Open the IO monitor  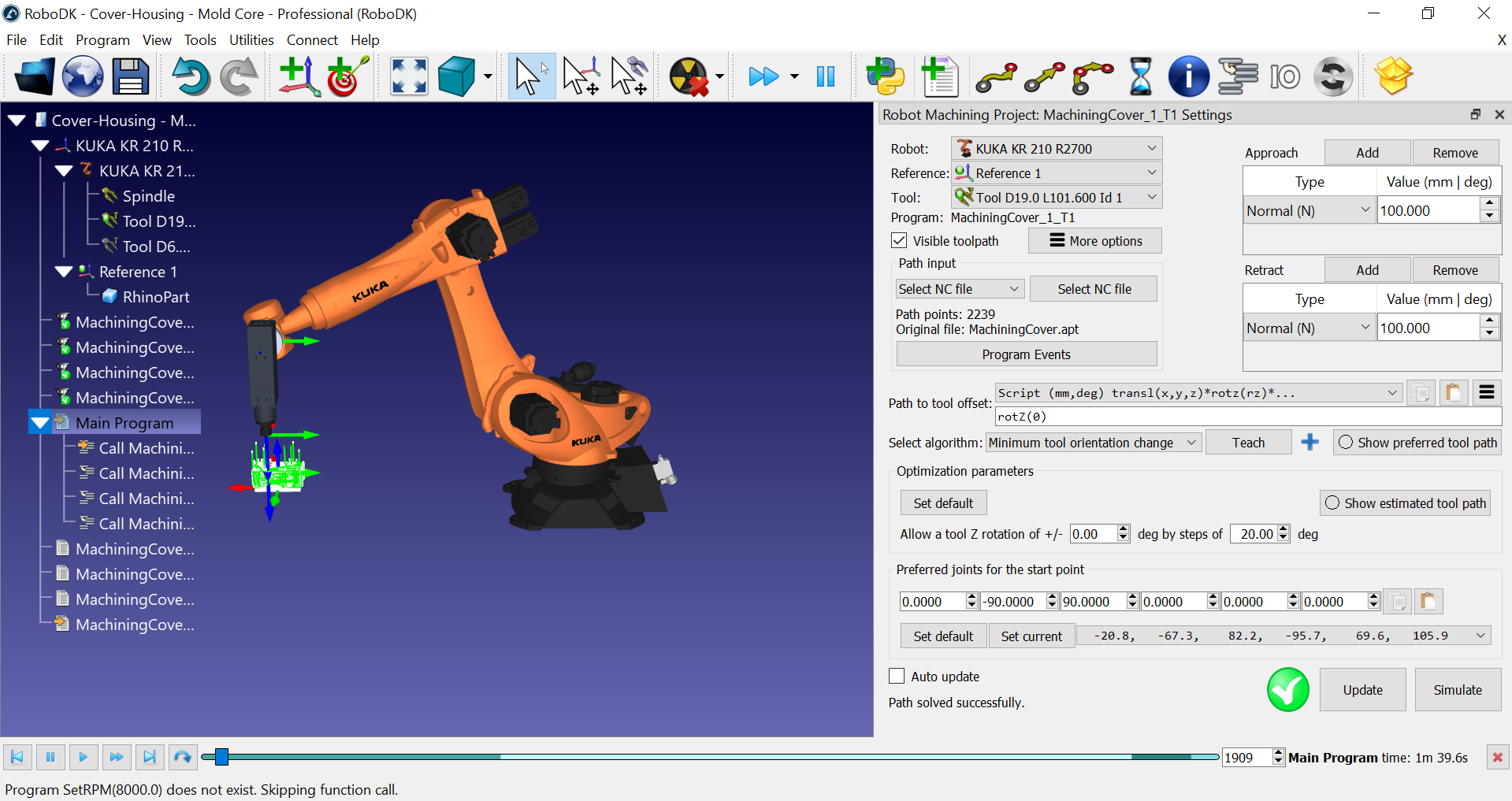coord(1284,76)
